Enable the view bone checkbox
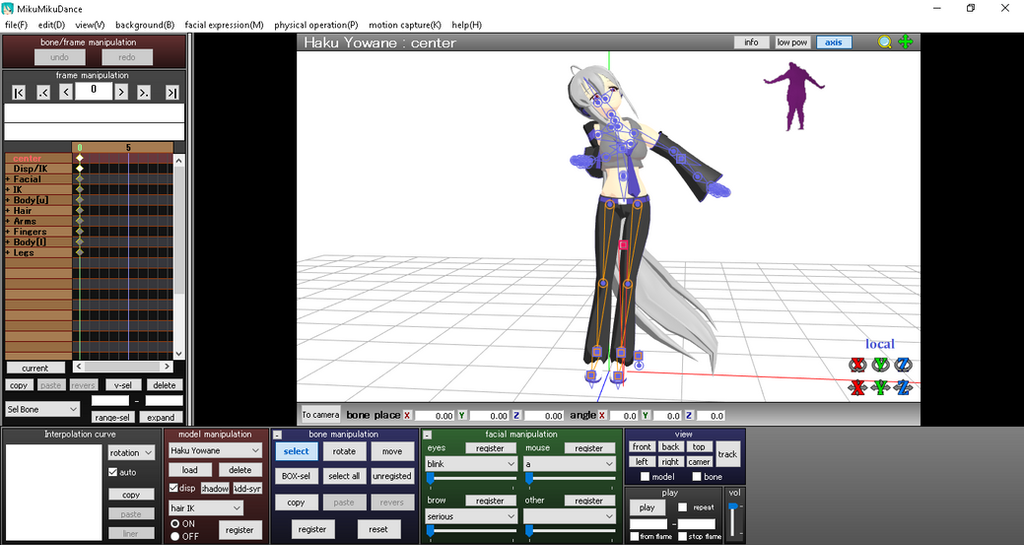The height and width of the screenshot is (545, 1024). coord(696,476)
